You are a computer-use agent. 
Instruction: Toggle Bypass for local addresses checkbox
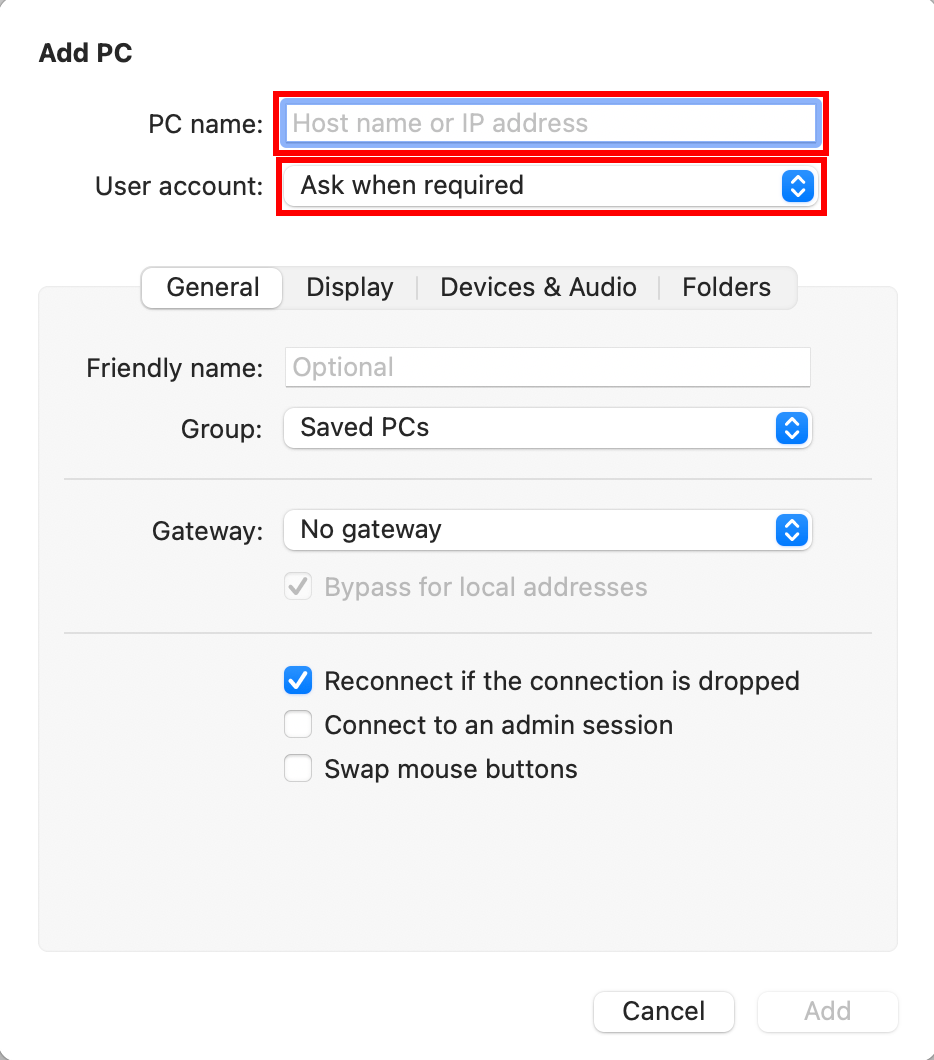[298, 587]
